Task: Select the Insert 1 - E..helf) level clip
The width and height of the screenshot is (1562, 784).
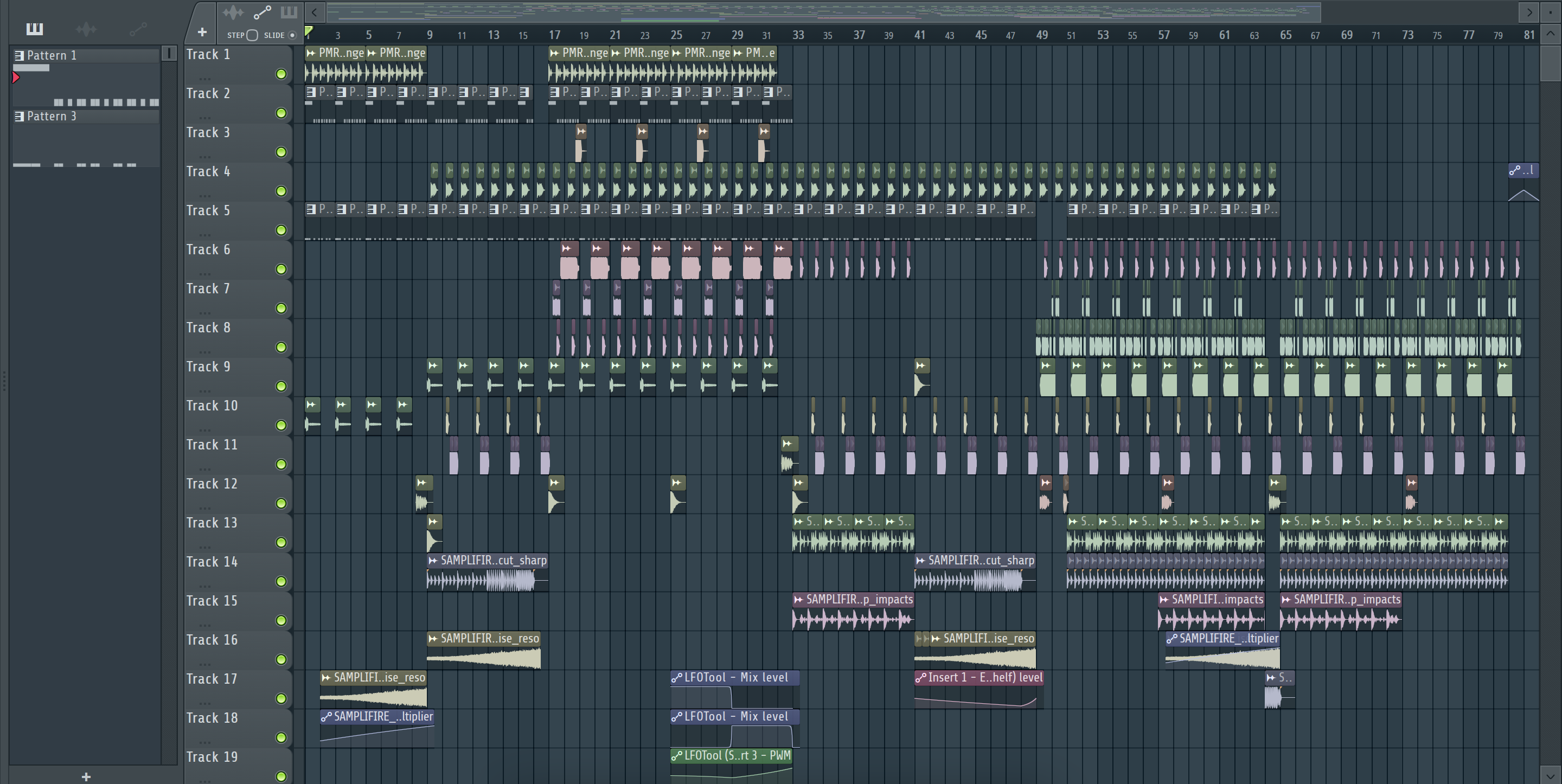Action: point(978,690)
